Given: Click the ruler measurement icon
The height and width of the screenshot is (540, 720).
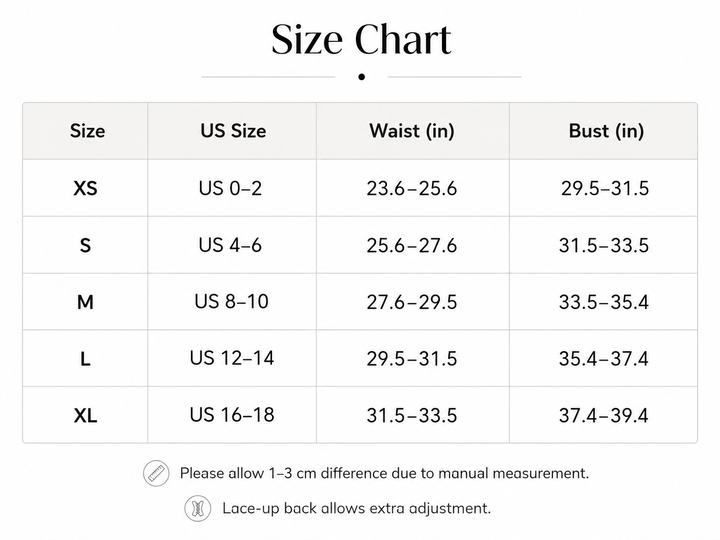Looking at the screenshot, I should coord(156,473).
